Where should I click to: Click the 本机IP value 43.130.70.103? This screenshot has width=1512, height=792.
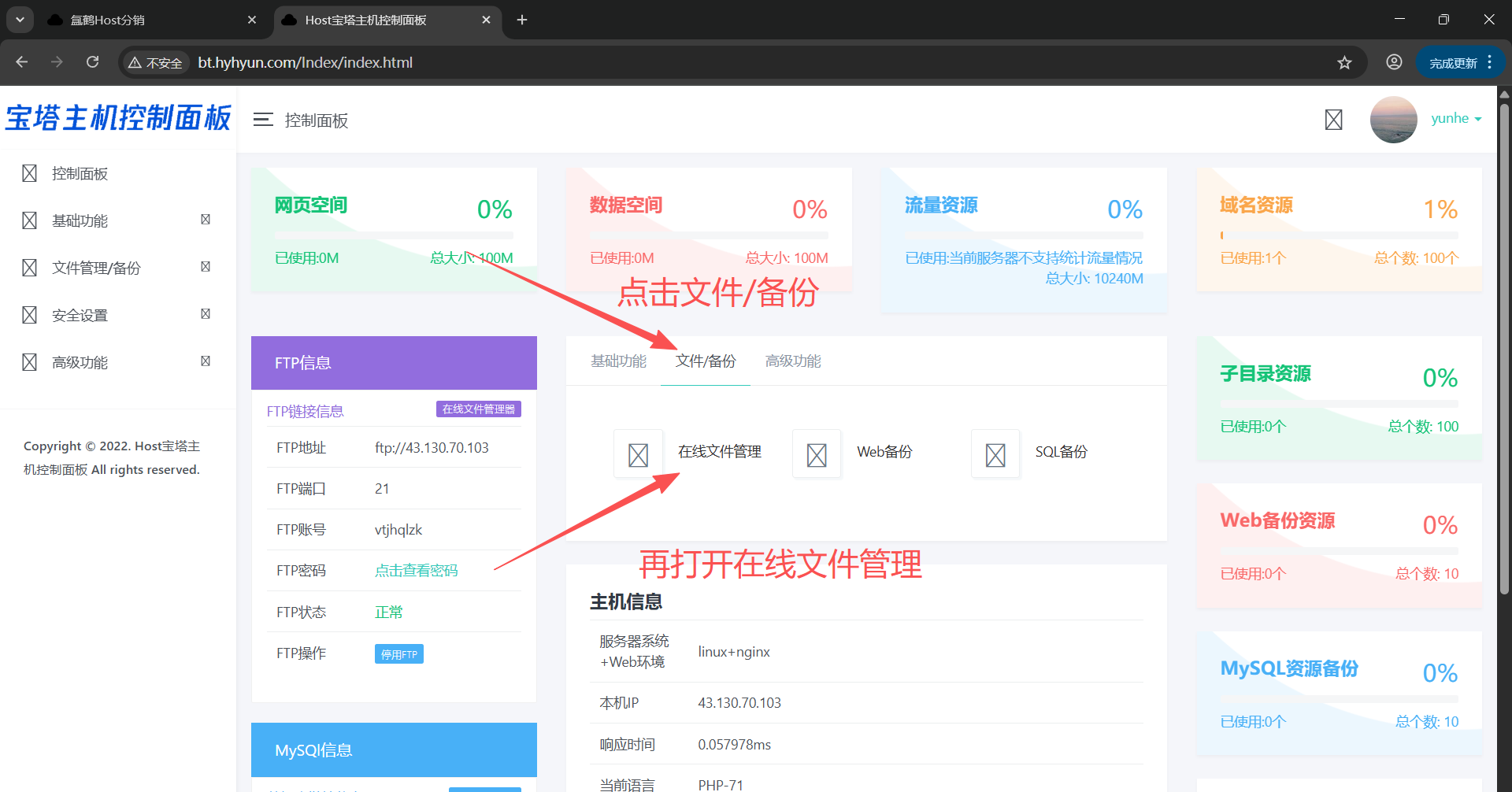click(739, 703)
